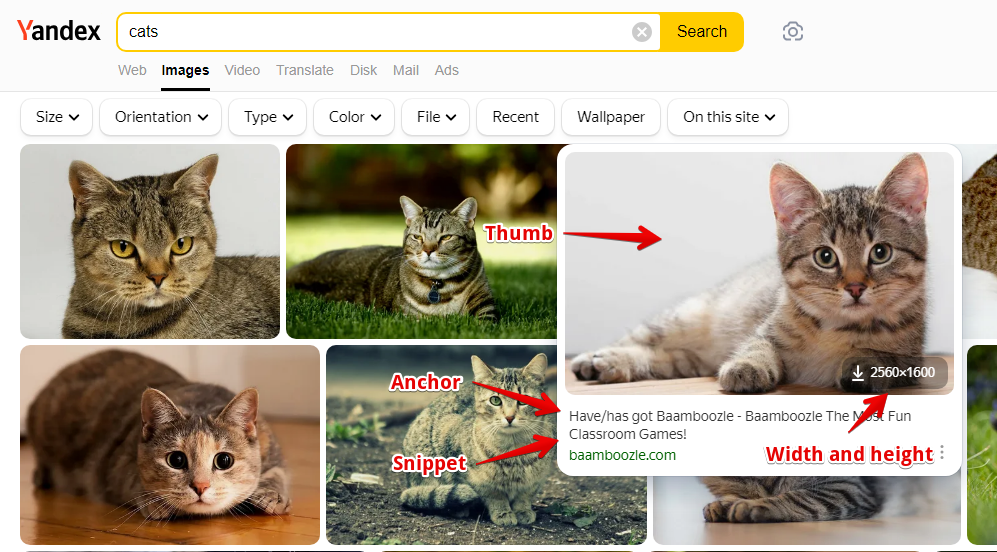
Task: Switch to the Video tab
Action: coord(242,70)
